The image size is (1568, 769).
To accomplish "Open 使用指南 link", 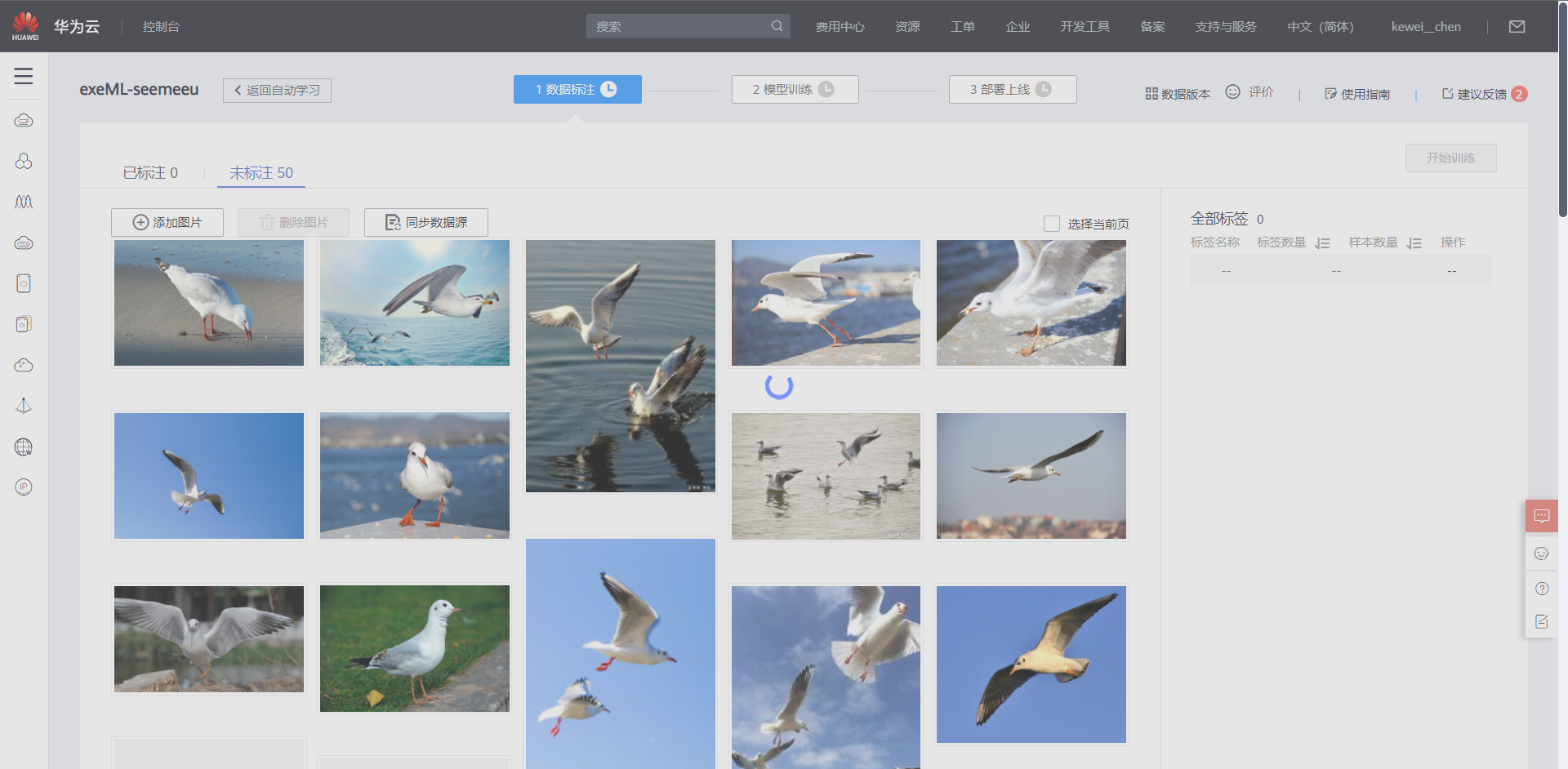I will pyautogui.click(x=1356, y=94).
